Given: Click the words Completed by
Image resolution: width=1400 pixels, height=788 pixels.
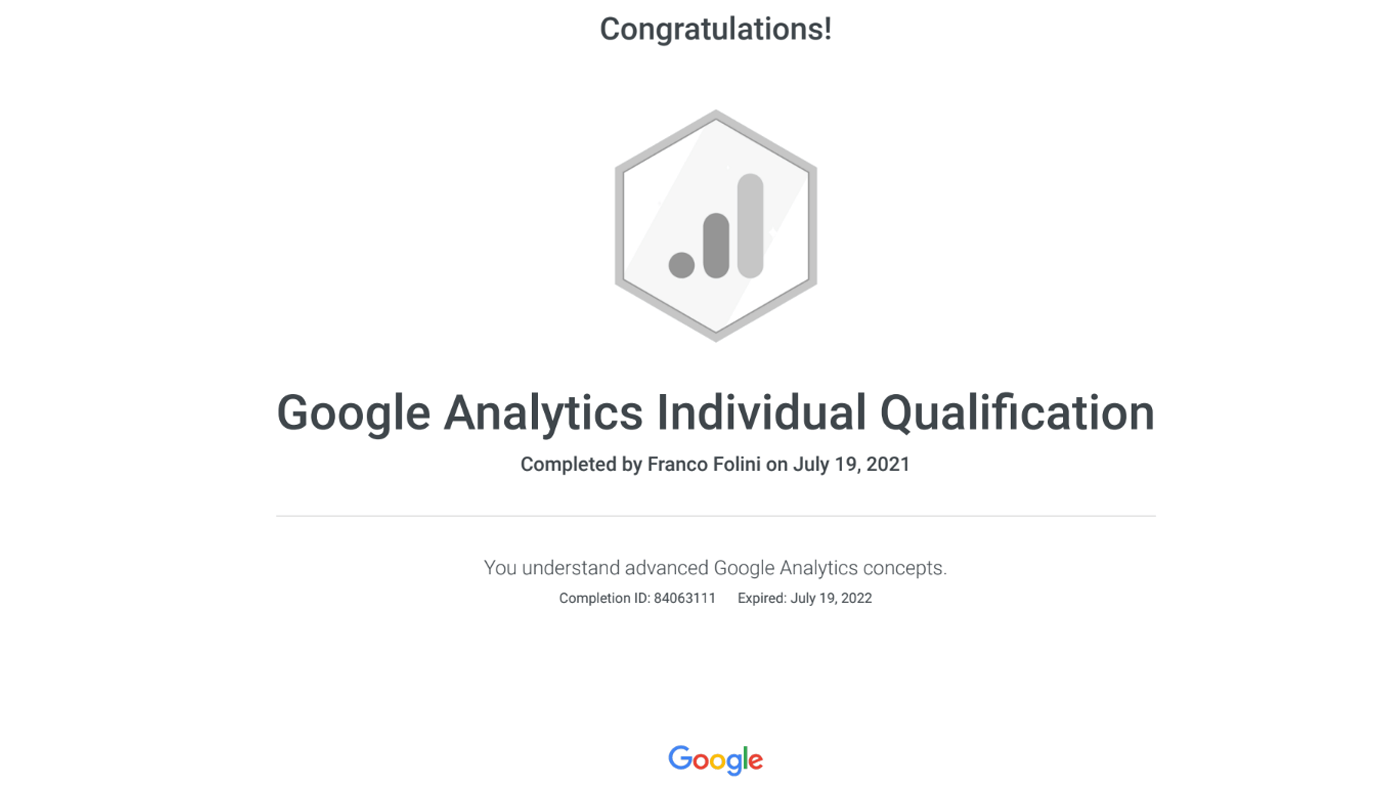Looking at the screenshot, I should point(581,464).
